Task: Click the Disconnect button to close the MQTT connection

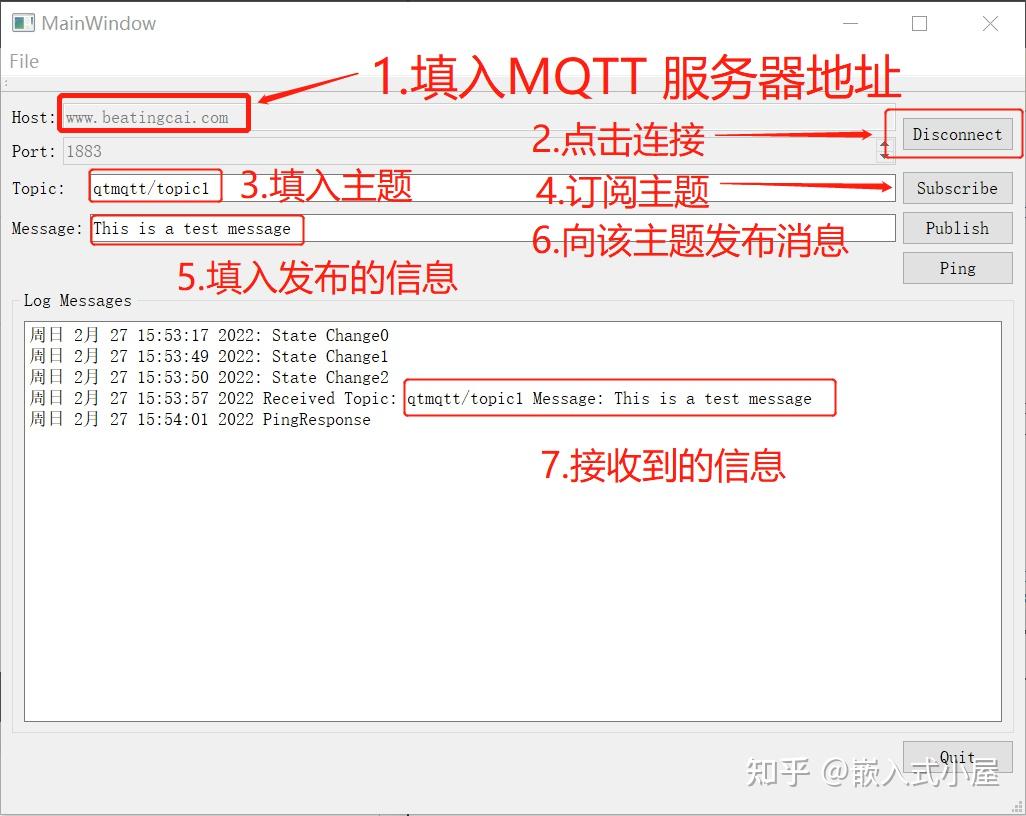Action: tap(955, 133)
